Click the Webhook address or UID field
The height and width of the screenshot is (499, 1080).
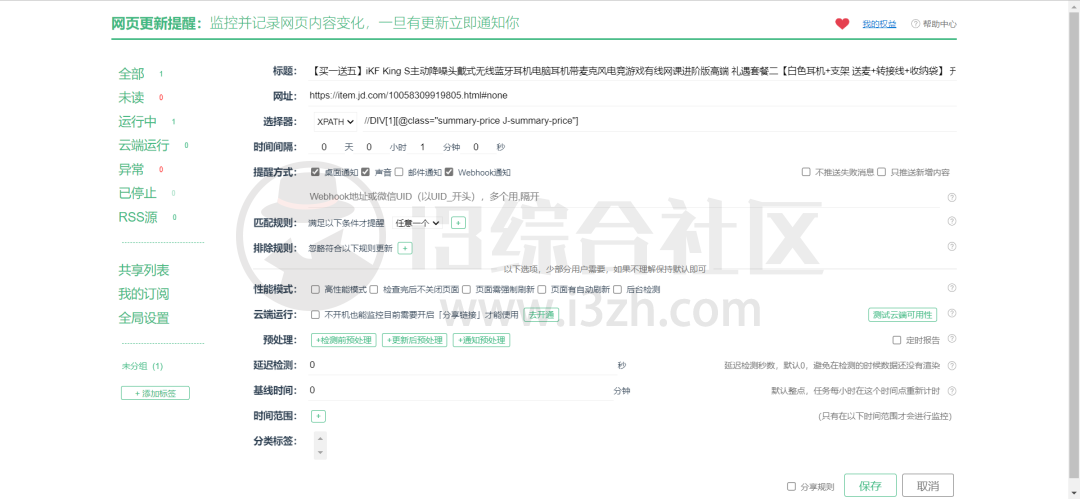tap(624, 197)
